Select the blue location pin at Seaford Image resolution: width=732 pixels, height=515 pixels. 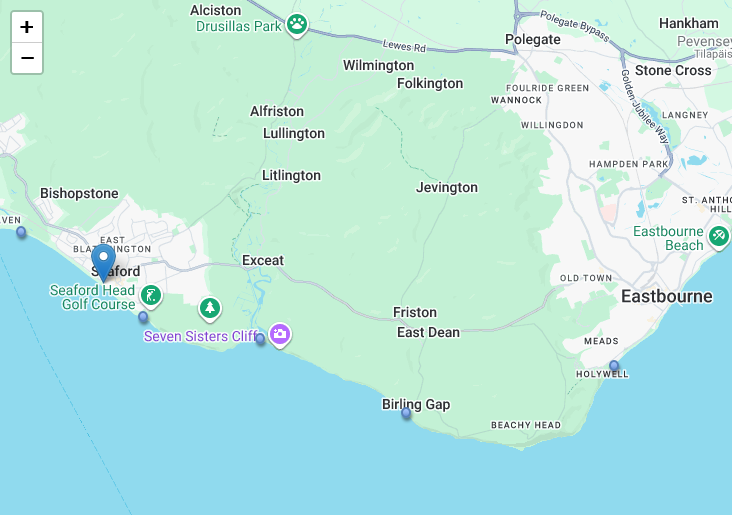103,262
